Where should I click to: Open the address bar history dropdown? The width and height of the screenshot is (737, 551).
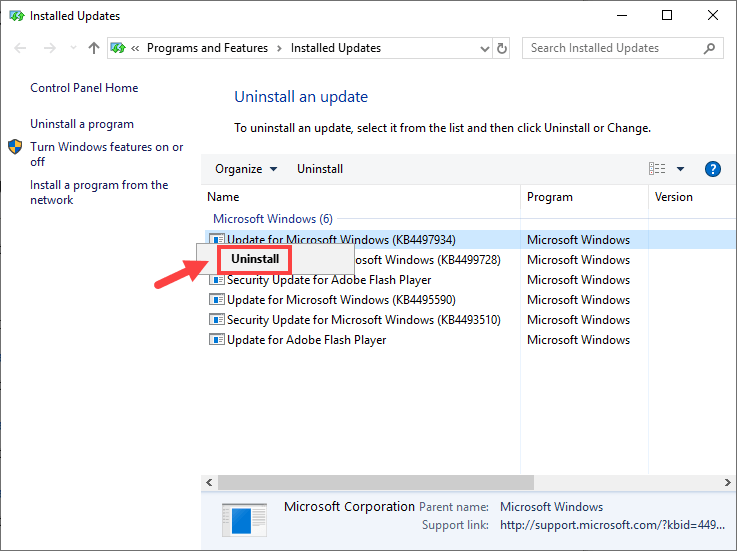[485, 48]
